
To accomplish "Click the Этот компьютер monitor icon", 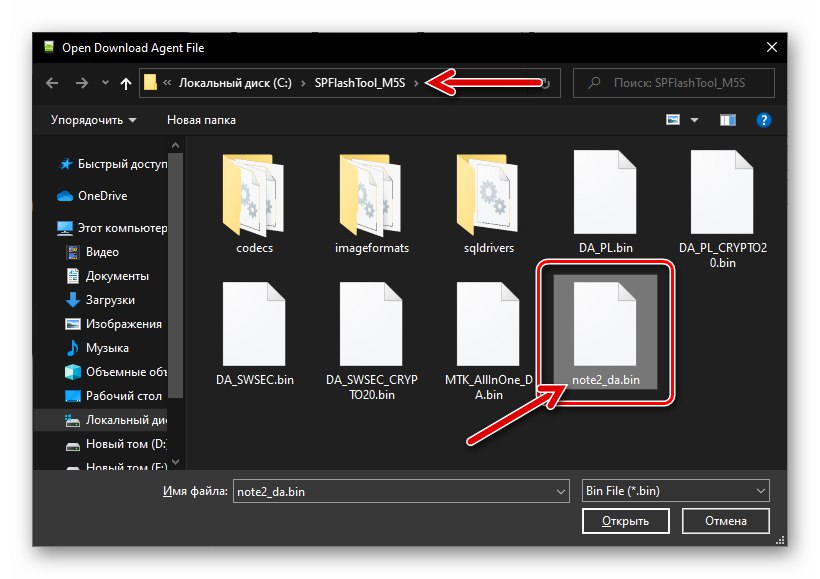I will pyautogui.click(x=65, y=228).
